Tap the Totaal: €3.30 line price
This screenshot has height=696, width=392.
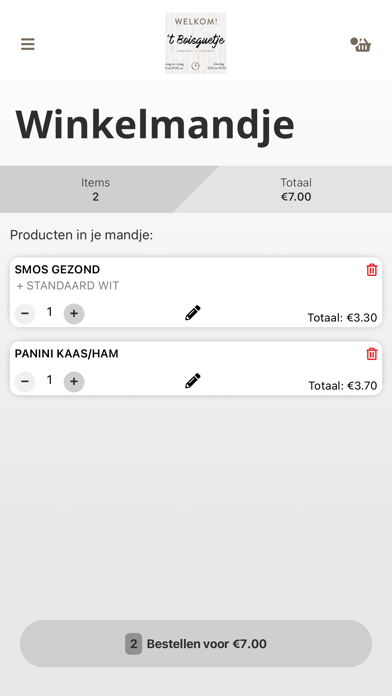tap(342, 318)
